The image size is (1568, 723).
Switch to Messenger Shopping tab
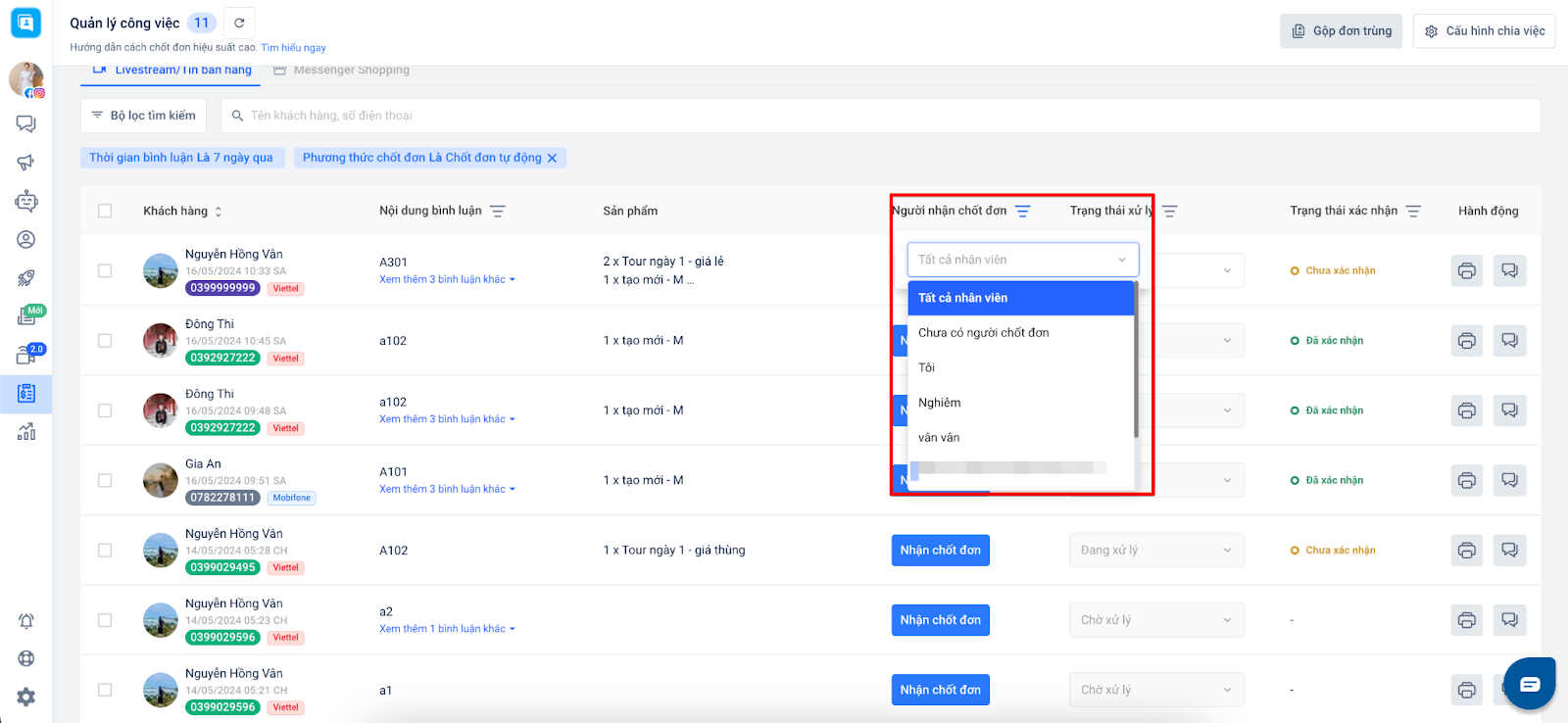tap(351, 71)
